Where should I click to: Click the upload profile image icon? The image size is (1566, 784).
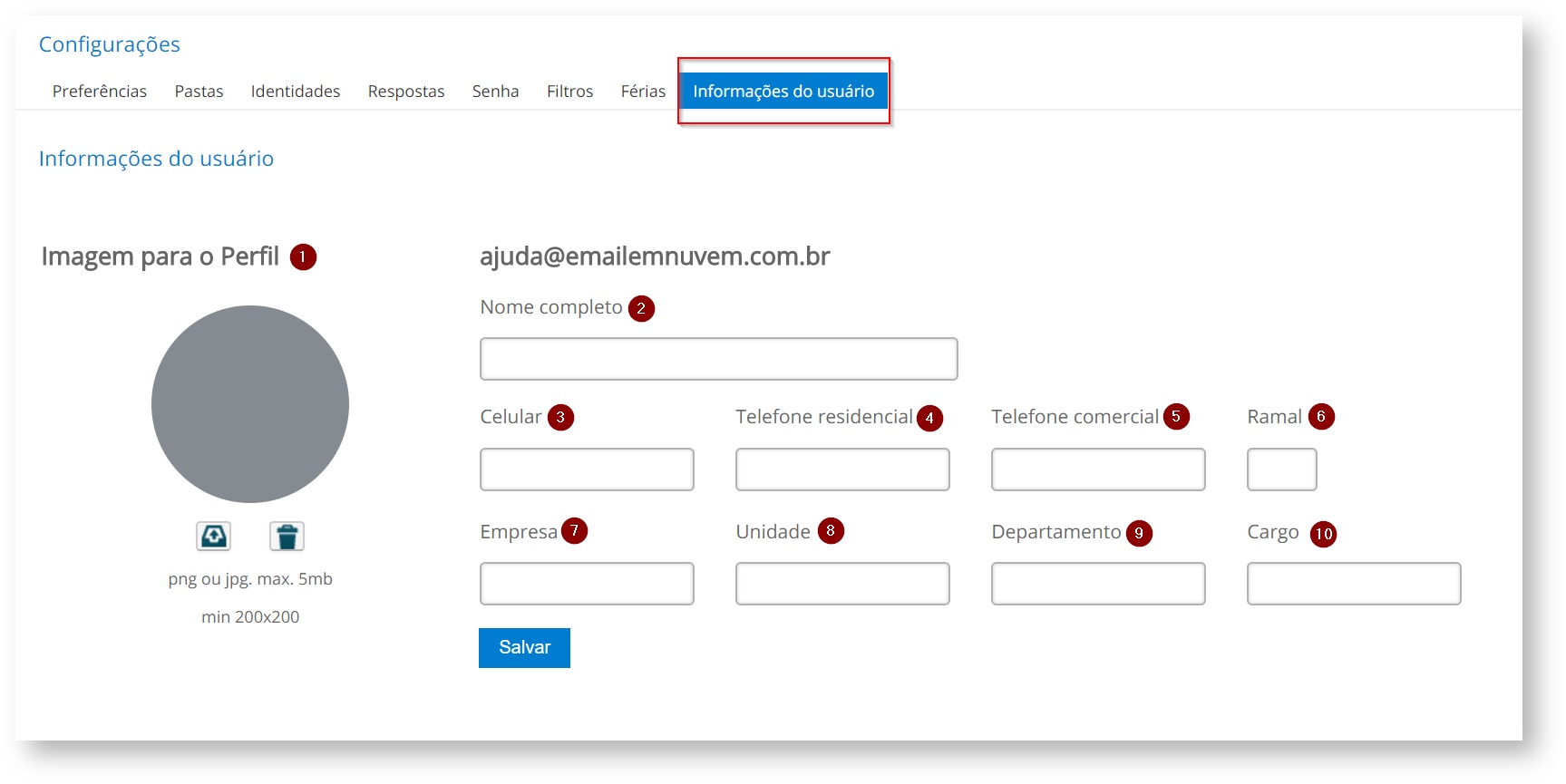pyautogui.click(x=213, y=537)
